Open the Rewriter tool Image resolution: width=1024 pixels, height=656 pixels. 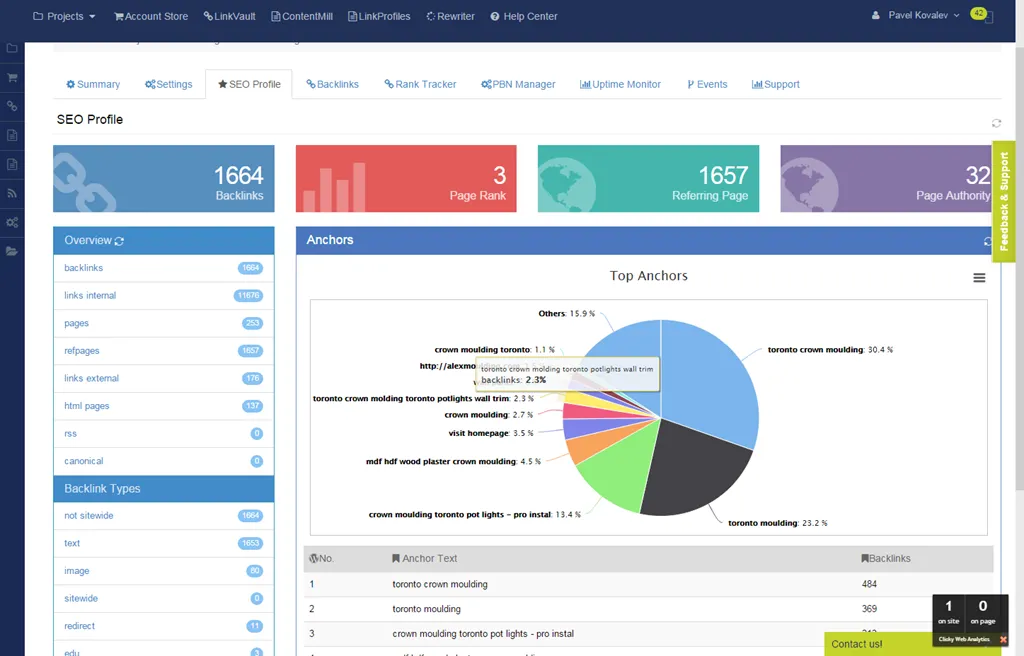point(451,16)
